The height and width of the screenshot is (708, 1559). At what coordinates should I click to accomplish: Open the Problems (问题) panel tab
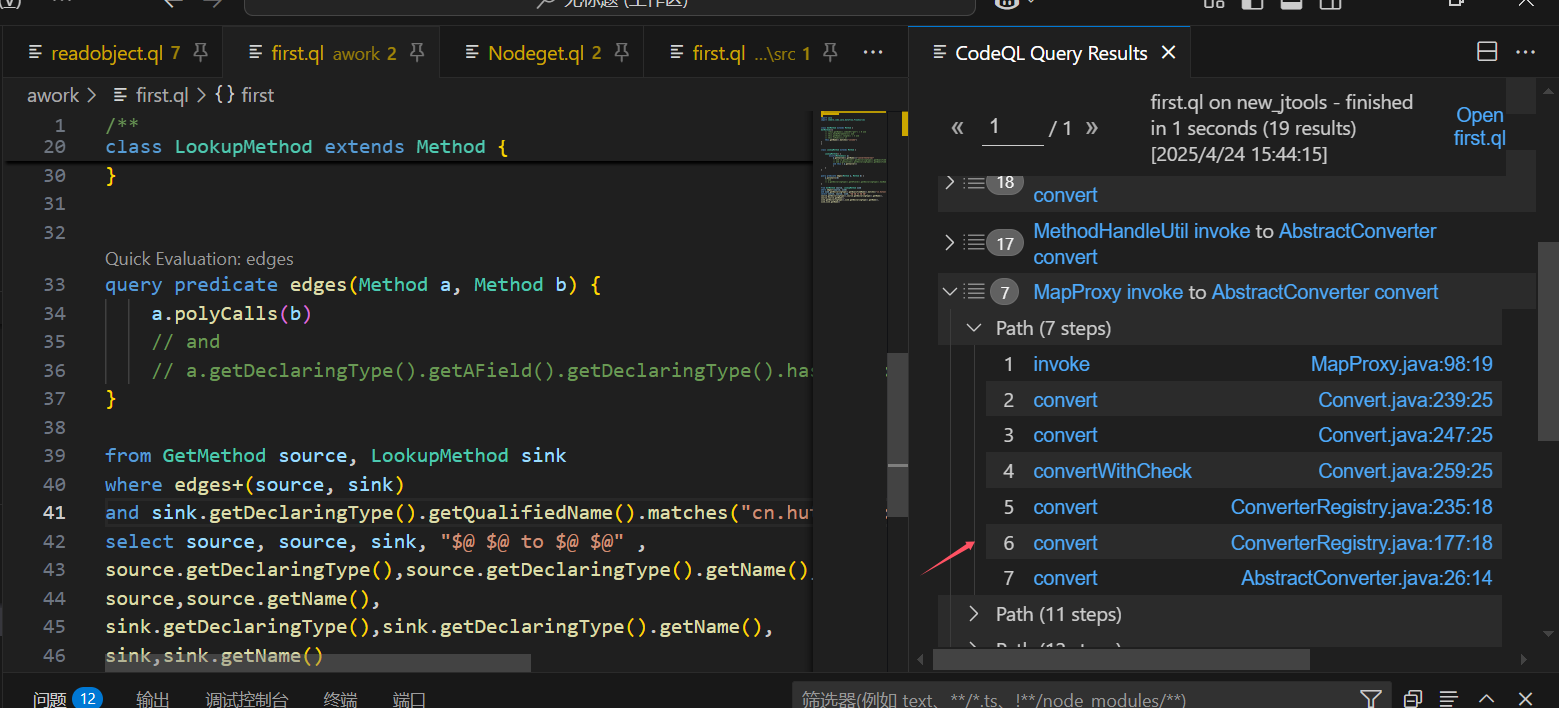(50, 699)
